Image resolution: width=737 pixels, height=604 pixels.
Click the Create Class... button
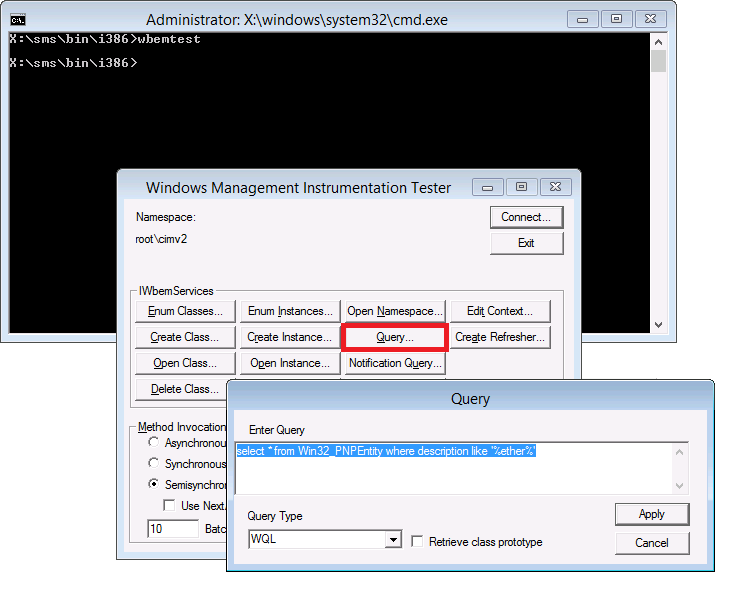click(x=185, y=337)
